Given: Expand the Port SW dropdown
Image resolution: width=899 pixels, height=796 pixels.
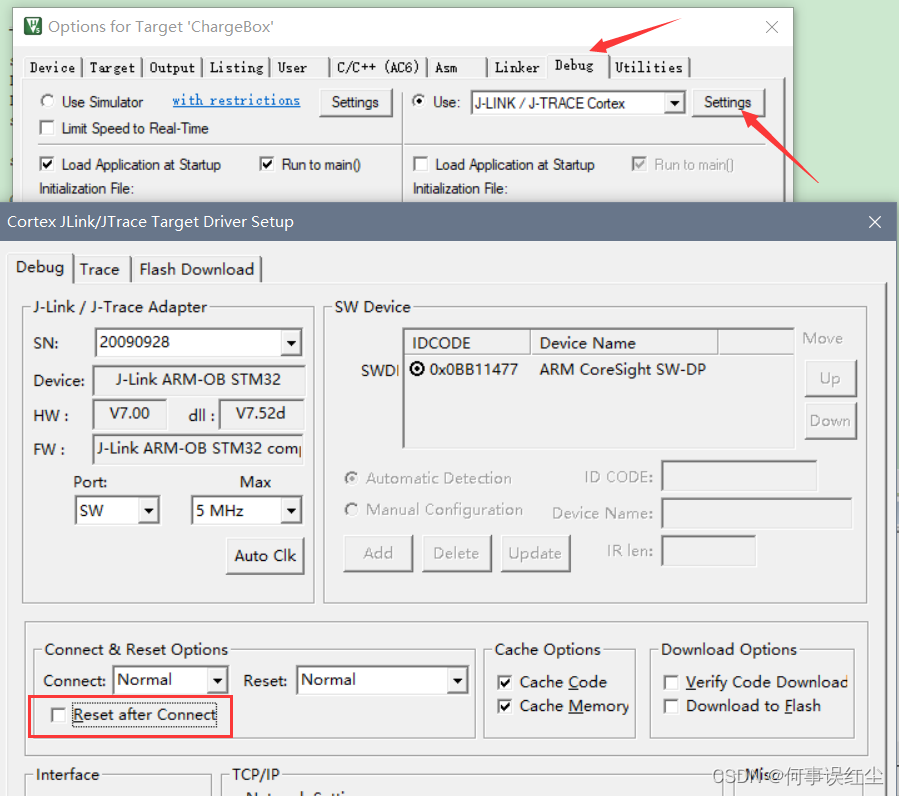Looking at the screenshot, I should pyautogui.click(x=148, y=510).
